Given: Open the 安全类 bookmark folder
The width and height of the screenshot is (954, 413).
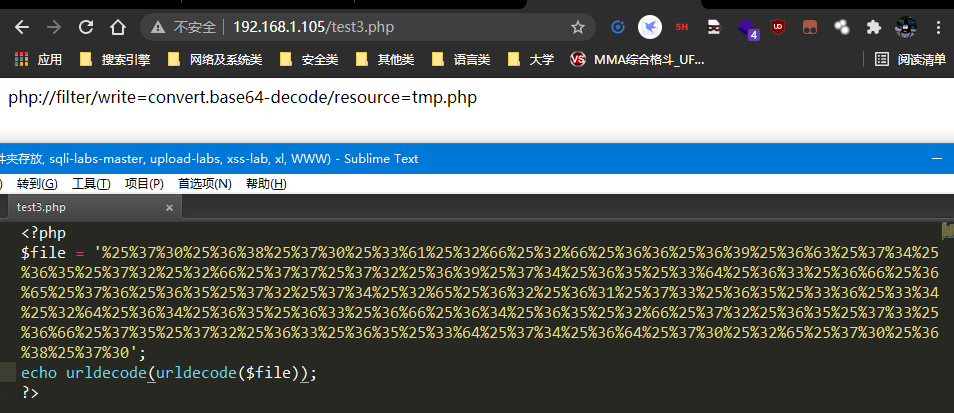Looking at the screenshot, I should [x=308, y=59].
